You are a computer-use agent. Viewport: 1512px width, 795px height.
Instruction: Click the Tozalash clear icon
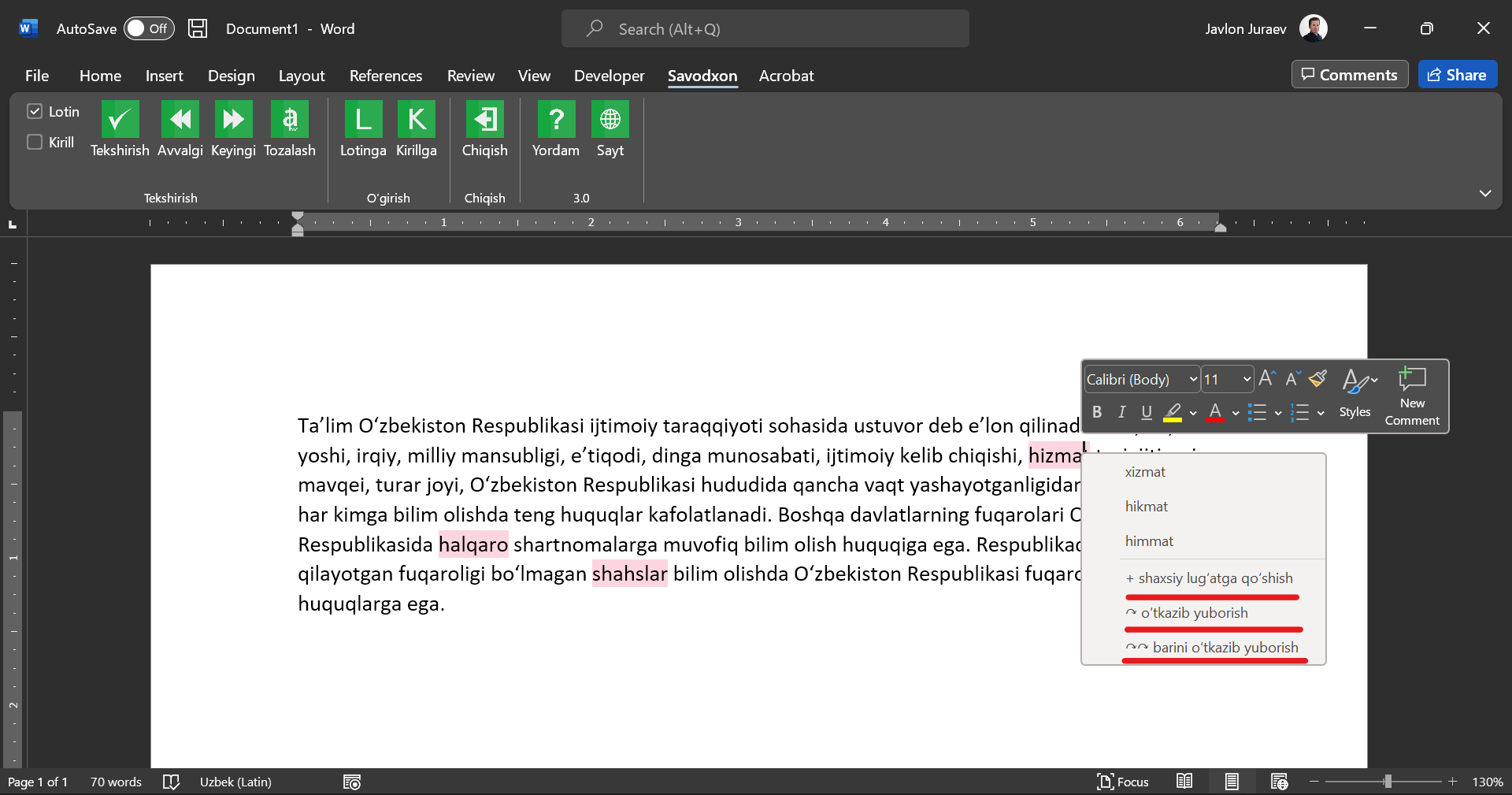[289, 120]
